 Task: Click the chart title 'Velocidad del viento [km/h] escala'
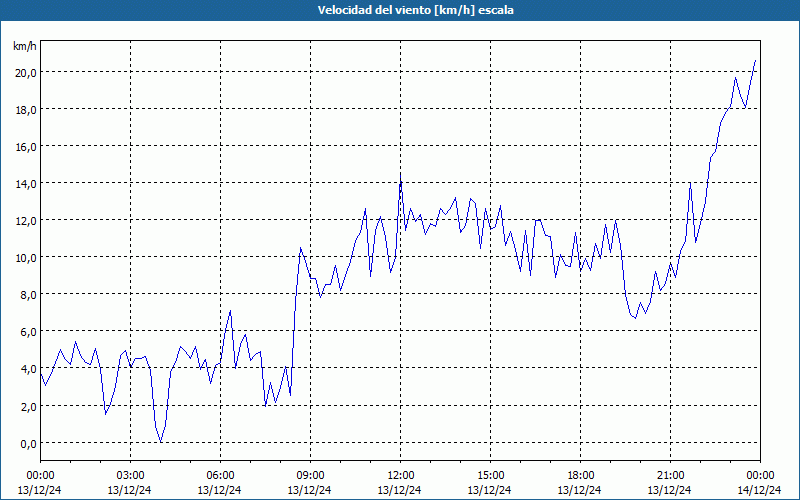(x=415, y=10)
